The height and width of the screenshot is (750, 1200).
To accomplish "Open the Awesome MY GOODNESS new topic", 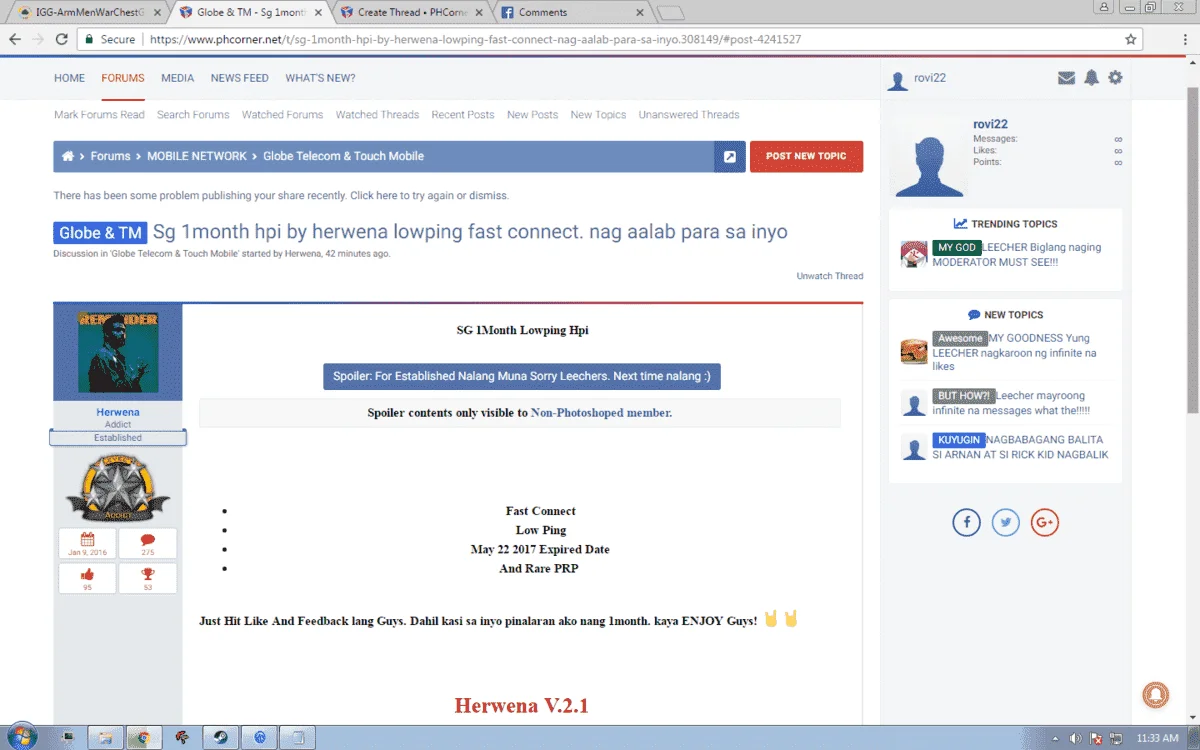I will [x=1014, y=352].
